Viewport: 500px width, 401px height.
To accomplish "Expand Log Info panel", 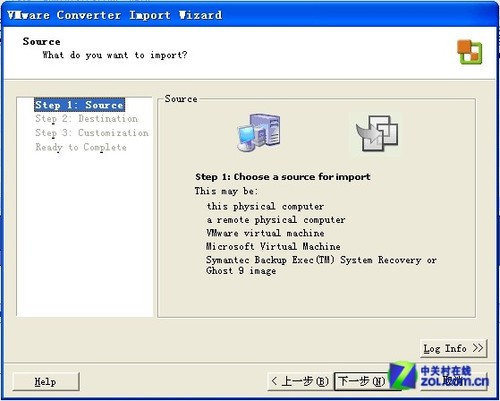I will [453, 348].
